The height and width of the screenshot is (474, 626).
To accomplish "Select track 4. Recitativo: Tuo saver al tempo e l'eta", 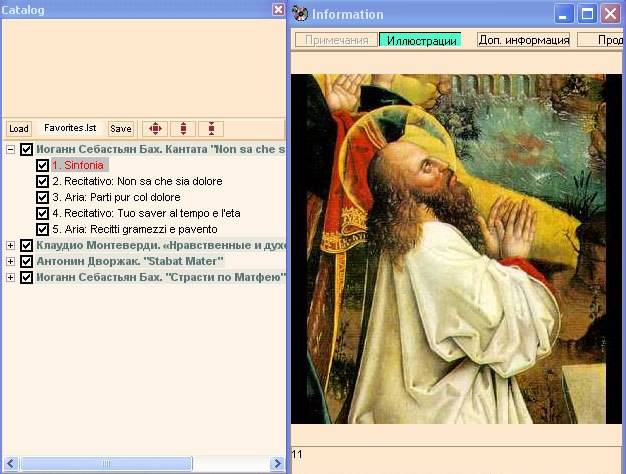I will (x=146, y=213).
